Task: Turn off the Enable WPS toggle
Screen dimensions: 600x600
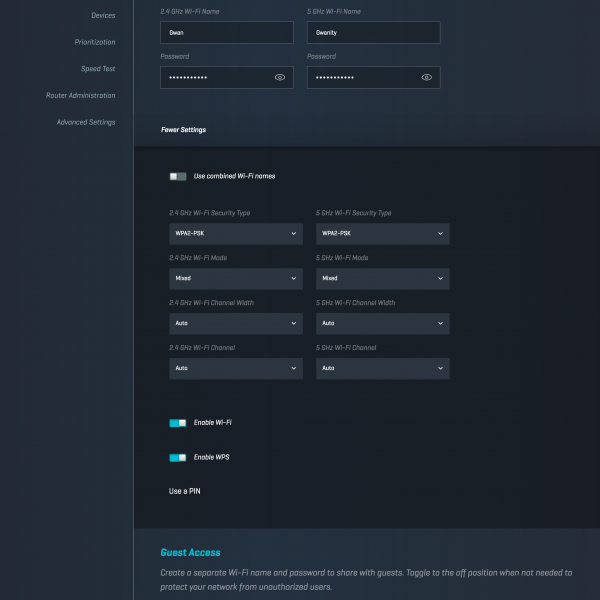Action: click(178, 457)
